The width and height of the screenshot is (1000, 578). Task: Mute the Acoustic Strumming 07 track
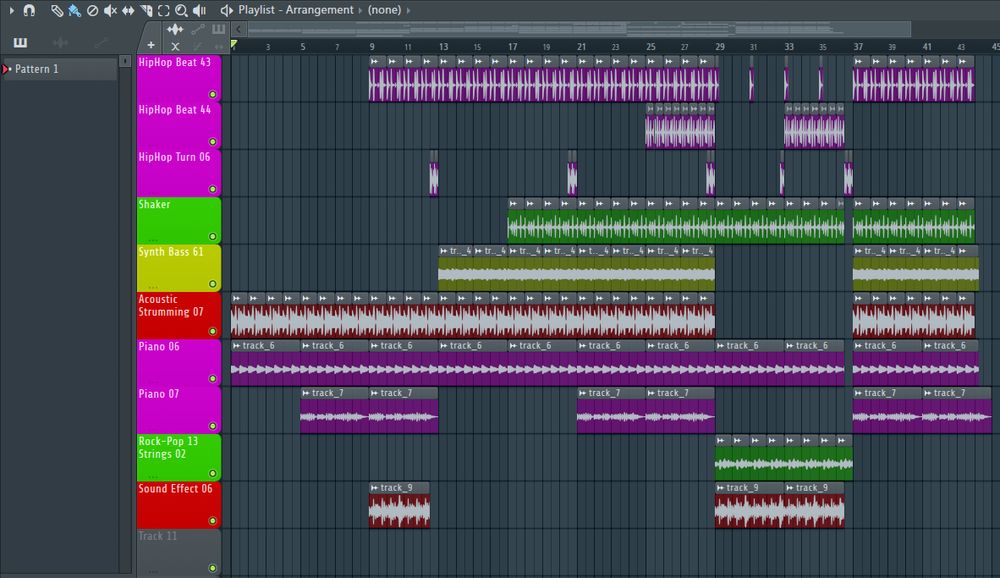pyautogui.click(x=213, y=331)
